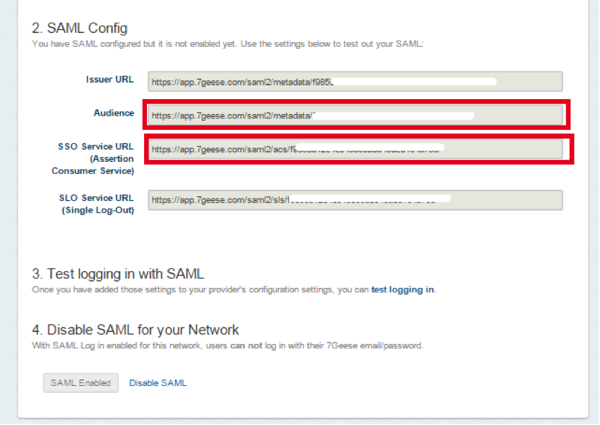The image size is (600, 425).
Task: Click the "Audience" field label
Action: tap(113, 113)
